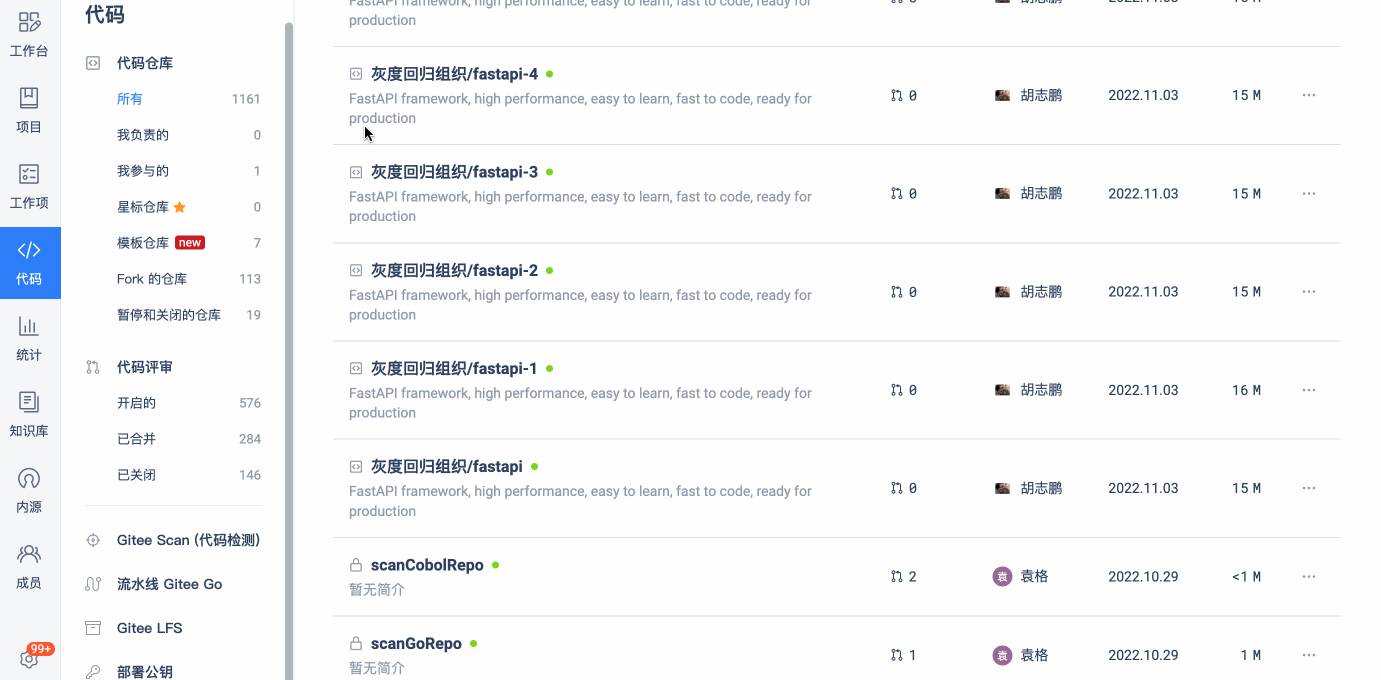Open more options for scanCobolRepo row

[x=1309, y=576]
